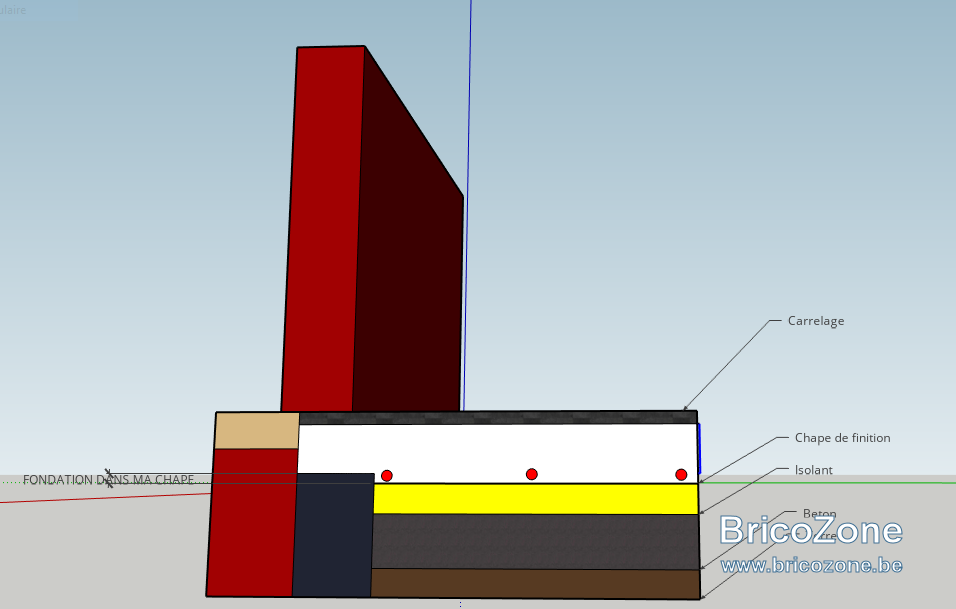Click the dark gray concrete layer
This screenshot has height=609, width=956.
point(535,542)
